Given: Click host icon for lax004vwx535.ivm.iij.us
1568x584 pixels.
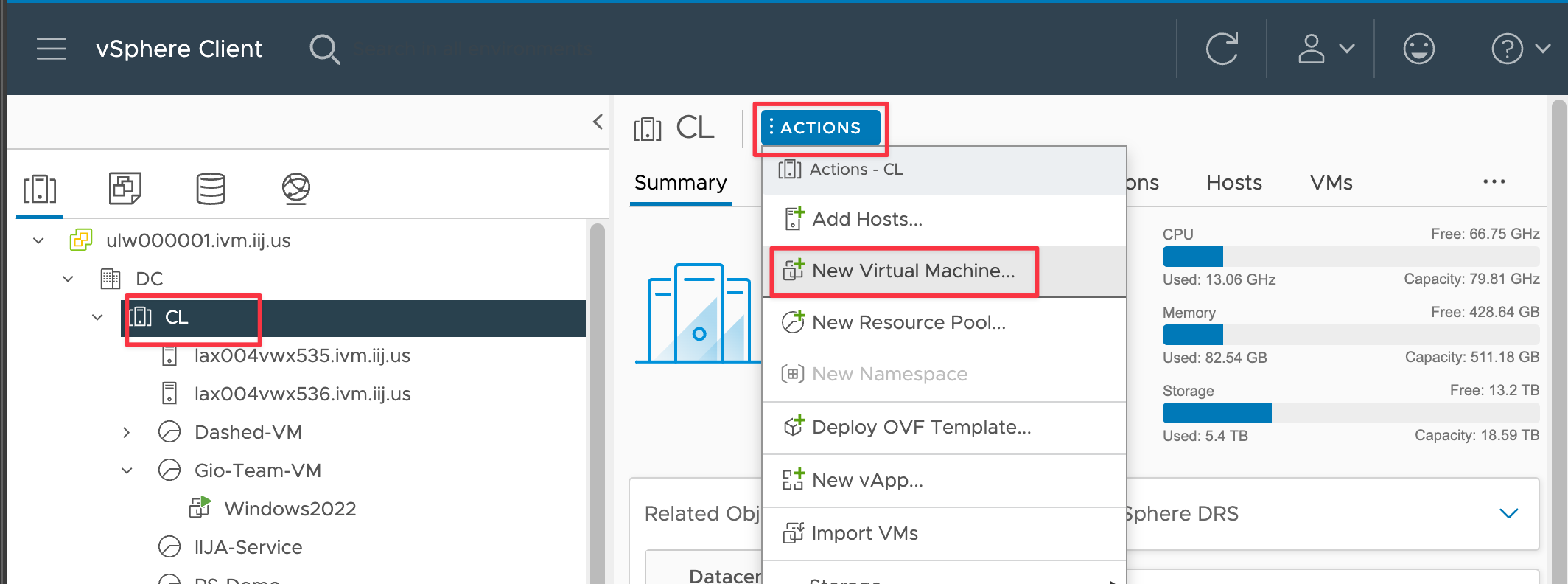Looking at the screenshot, I should tap(169, 355).
